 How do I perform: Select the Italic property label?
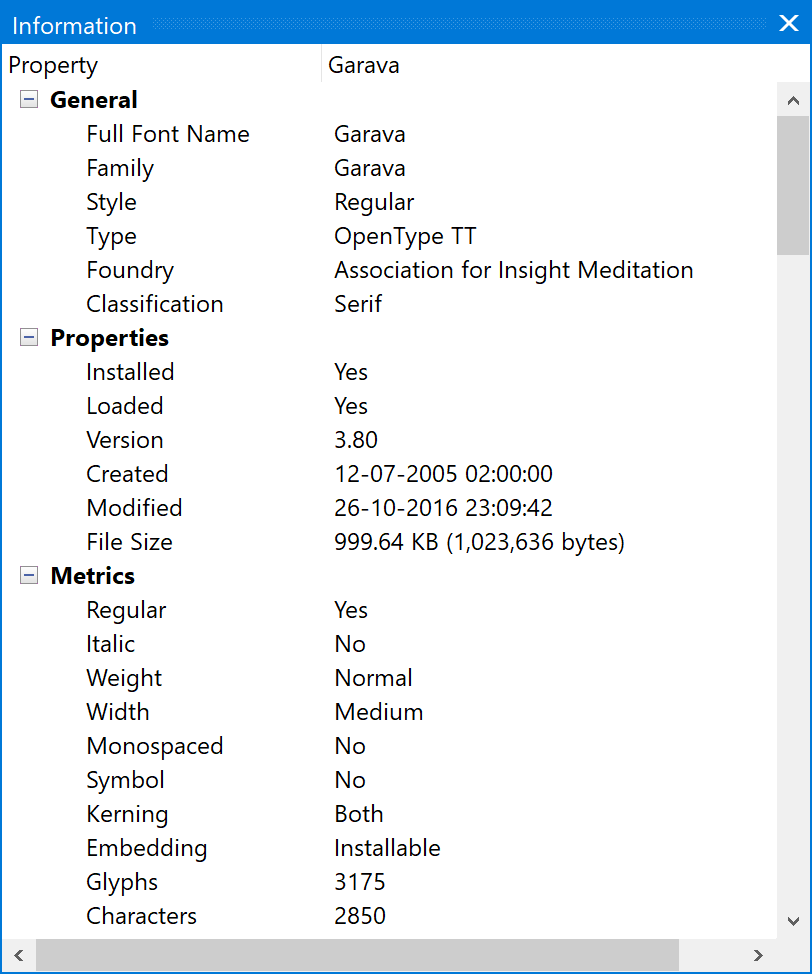[x=111, y=644]
